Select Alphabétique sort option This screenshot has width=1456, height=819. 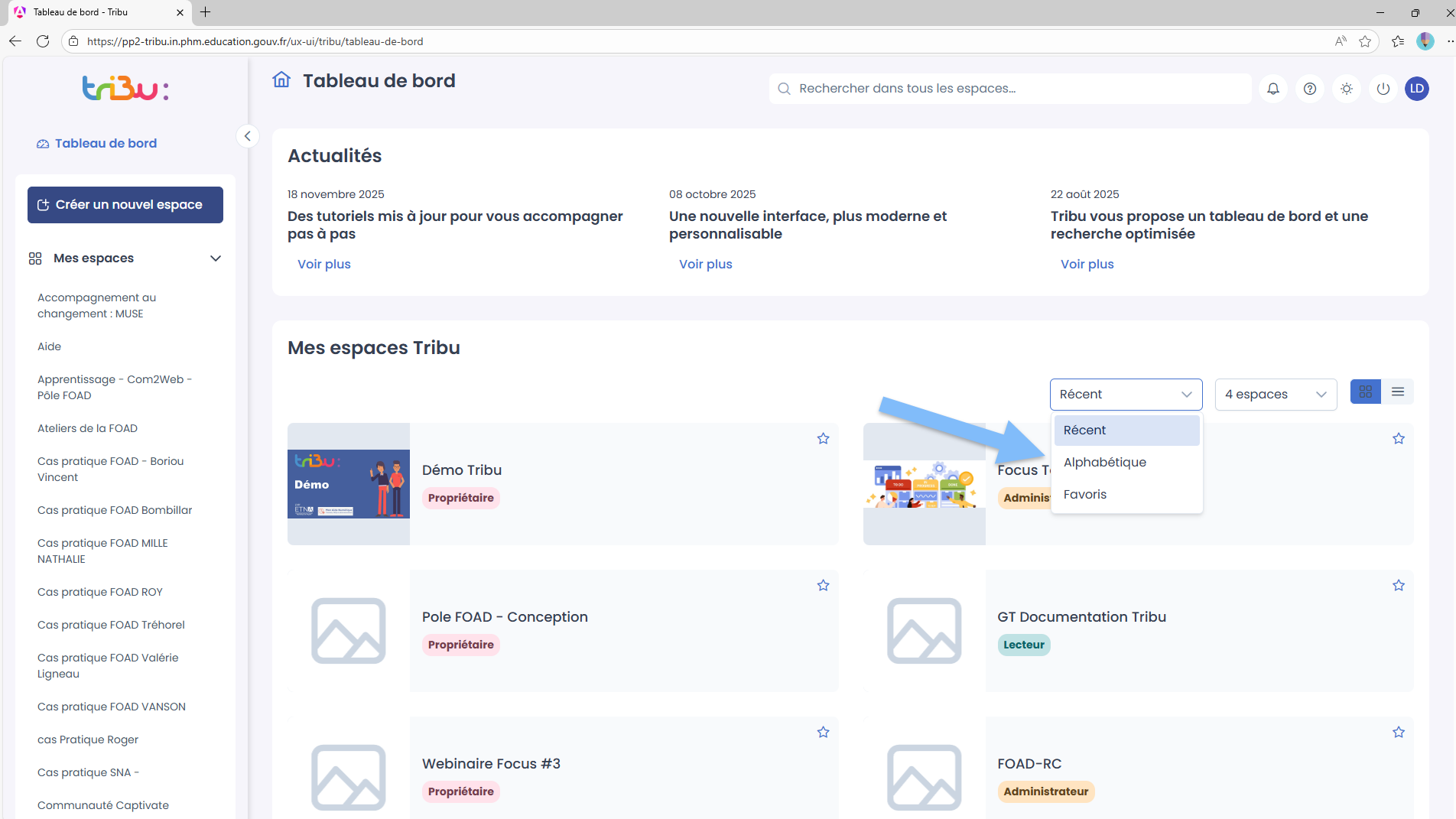pyautogui.click(x=1126, y=463)
